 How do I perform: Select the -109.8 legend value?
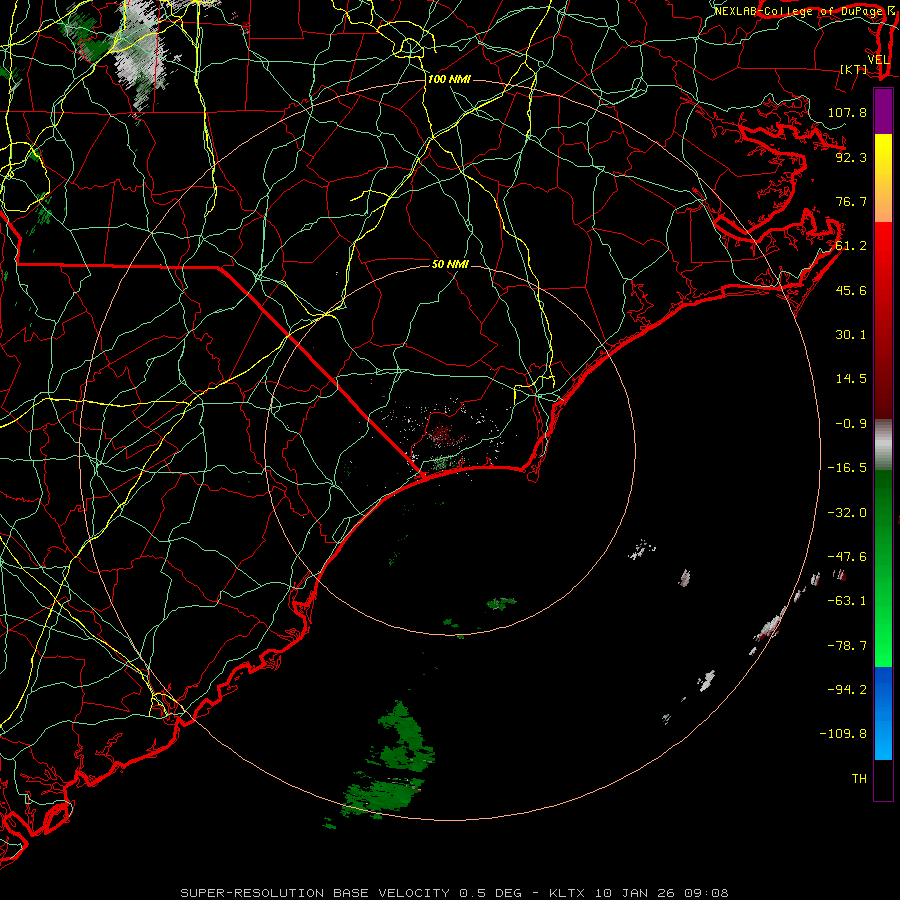(x=843, y=734)
